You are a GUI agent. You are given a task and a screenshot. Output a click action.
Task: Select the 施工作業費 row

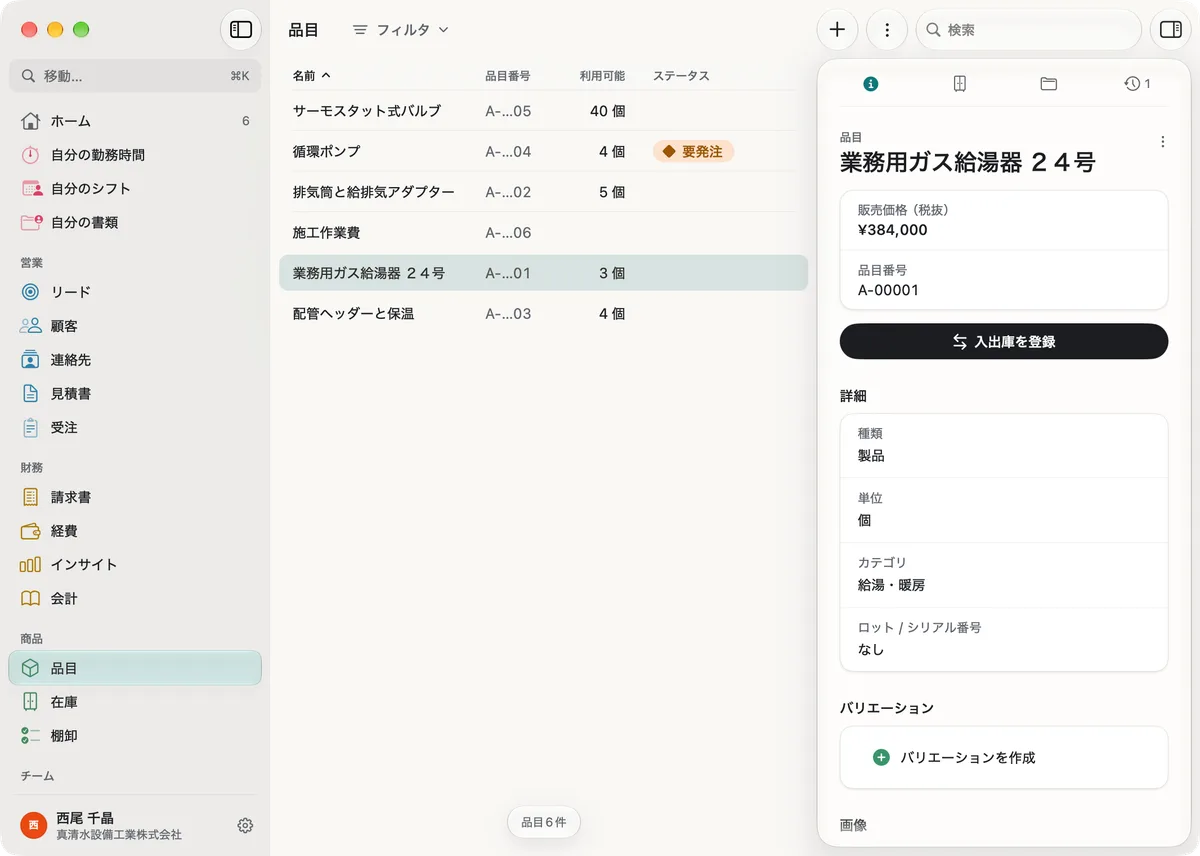click(x=543, y=233)
